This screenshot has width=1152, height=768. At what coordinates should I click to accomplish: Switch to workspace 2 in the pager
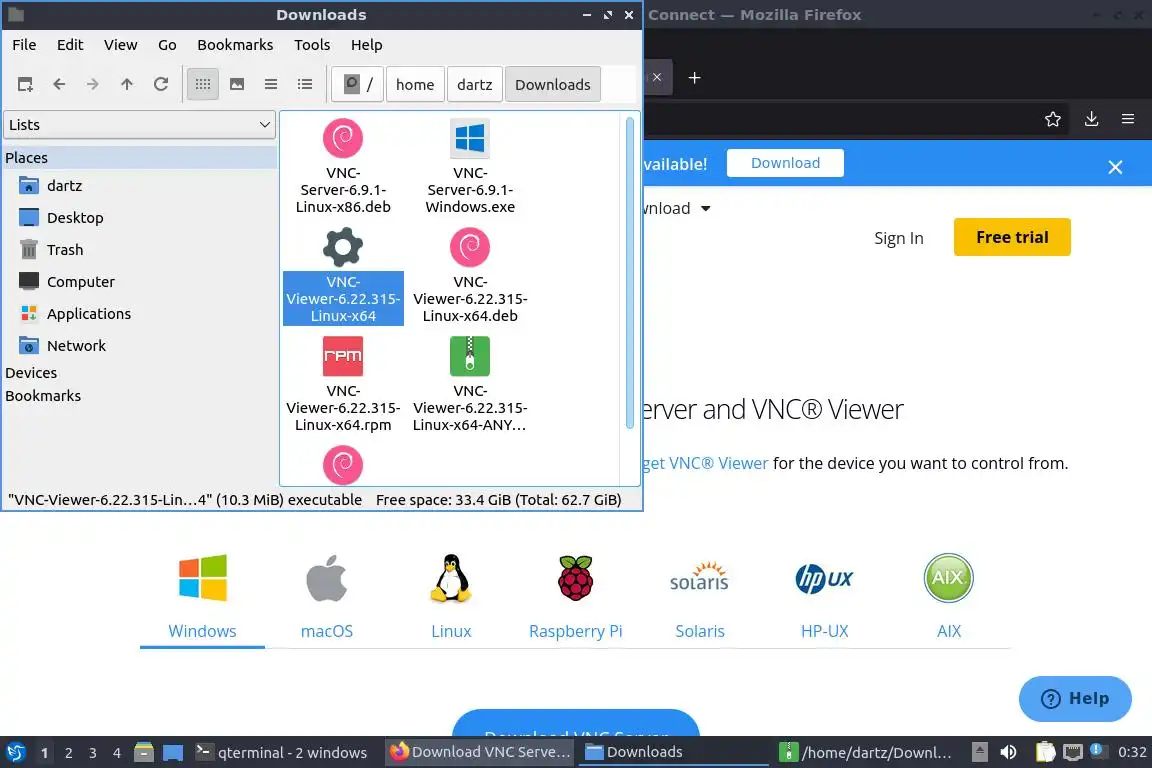[68, 753]
